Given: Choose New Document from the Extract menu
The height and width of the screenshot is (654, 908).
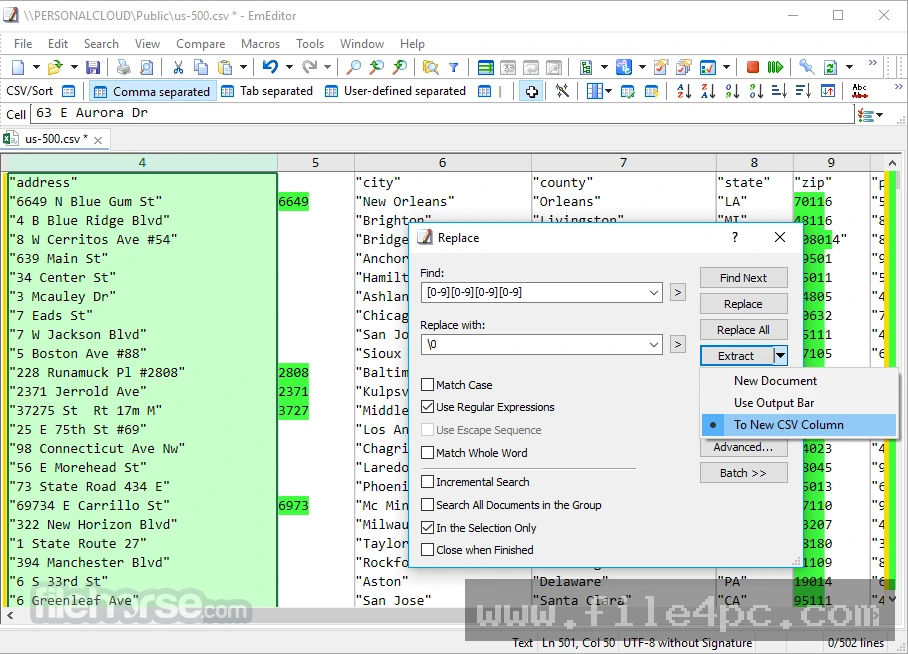Looking at the screenshot, I should coord(799,381).
